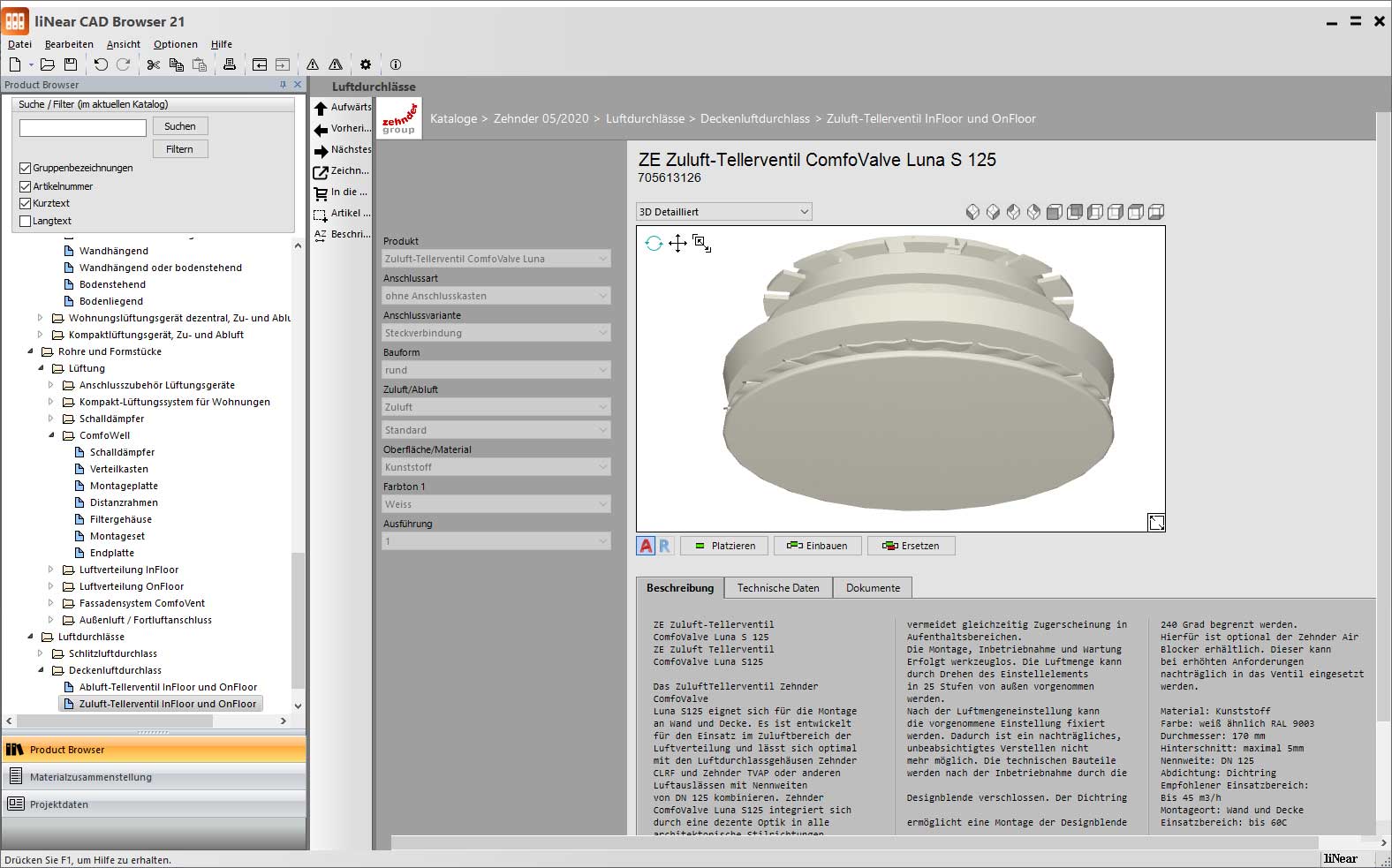This screenshot has height=868, width=1392.
Task: Activate the zoom window tool in the viewer
Action: point(701,243)
